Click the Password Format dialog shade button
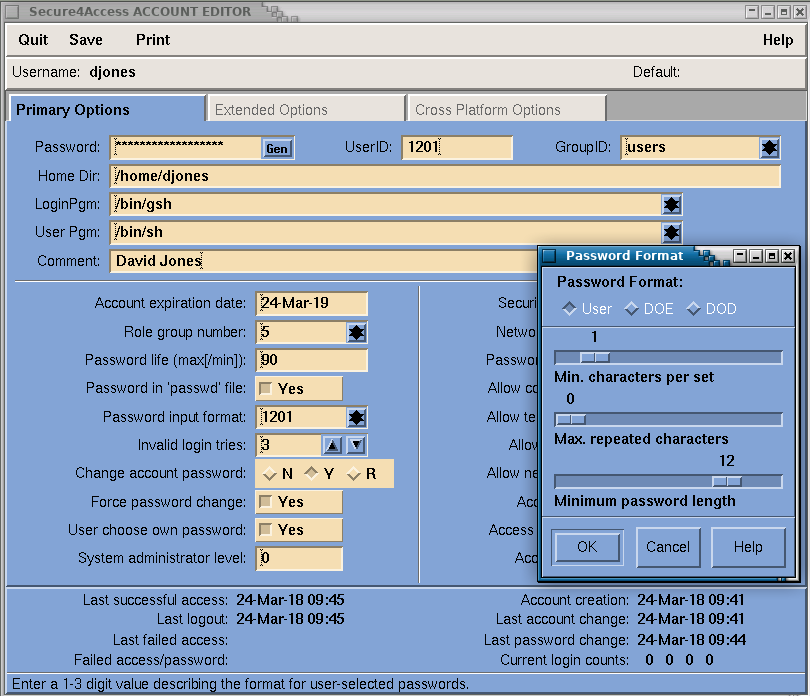Viewport: 810px width, 696px height. tap(740, 256)
